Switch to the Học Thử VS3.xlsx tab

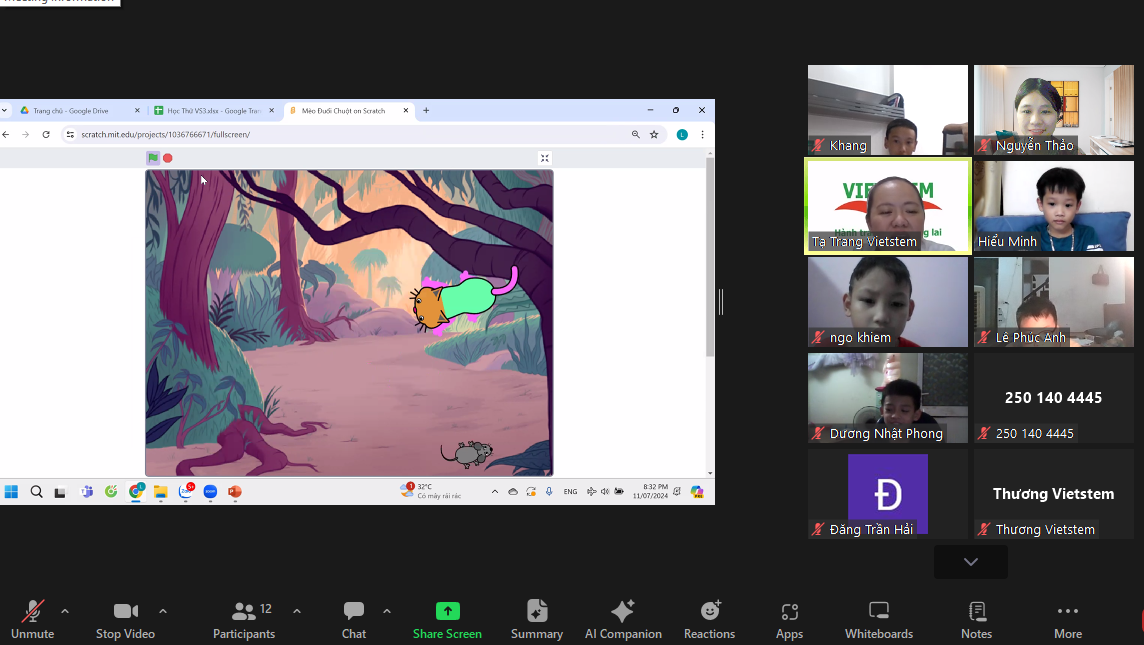click(x=212, y=111)
